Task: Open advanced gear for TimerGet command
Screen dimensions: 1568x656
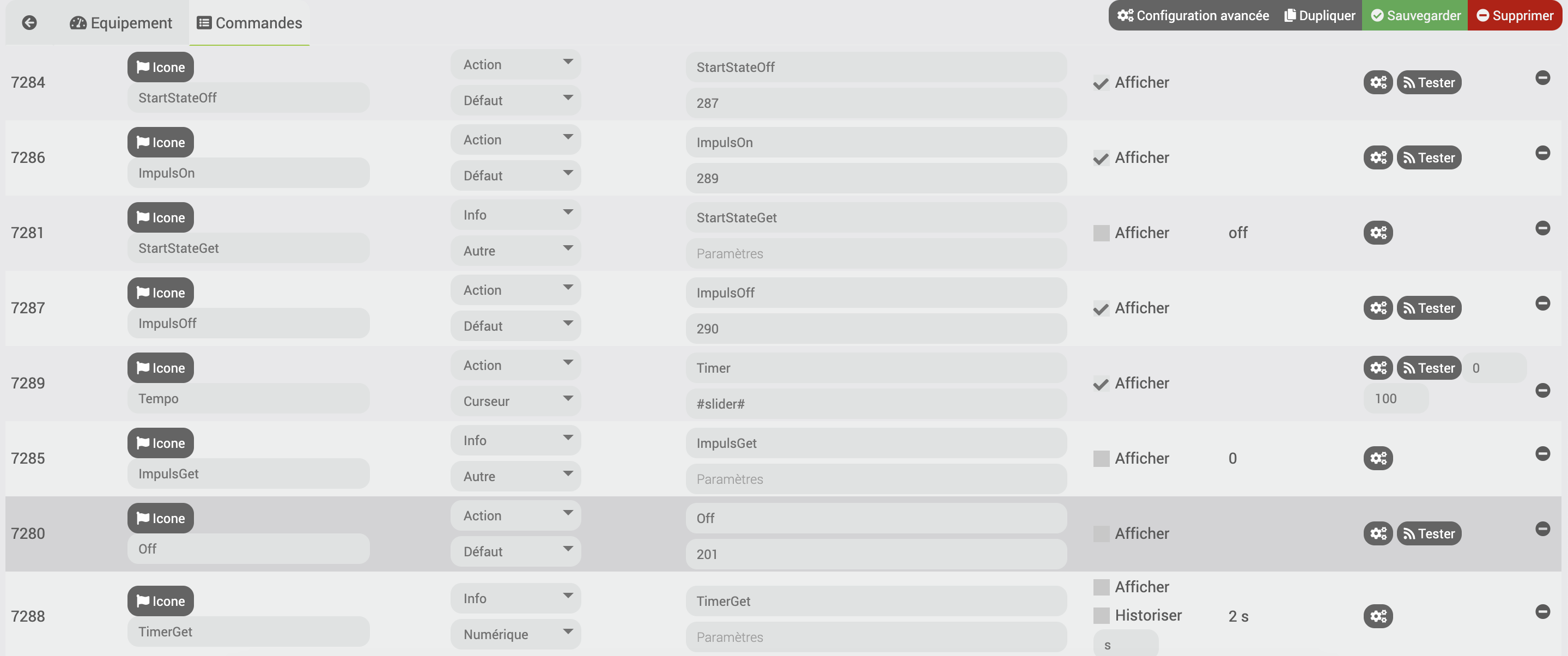Action: pos(1377,616)
